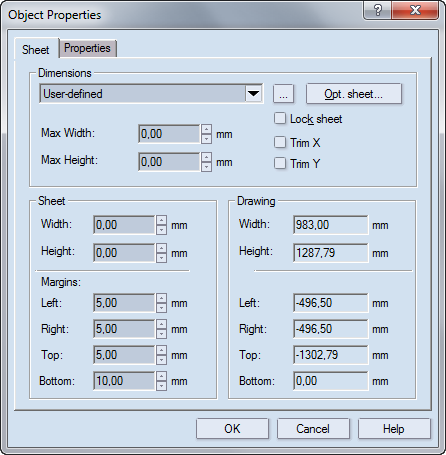446x455 pixels.
Task: Enable the Lock sheet checkbox
Action: tap(280, 118)
